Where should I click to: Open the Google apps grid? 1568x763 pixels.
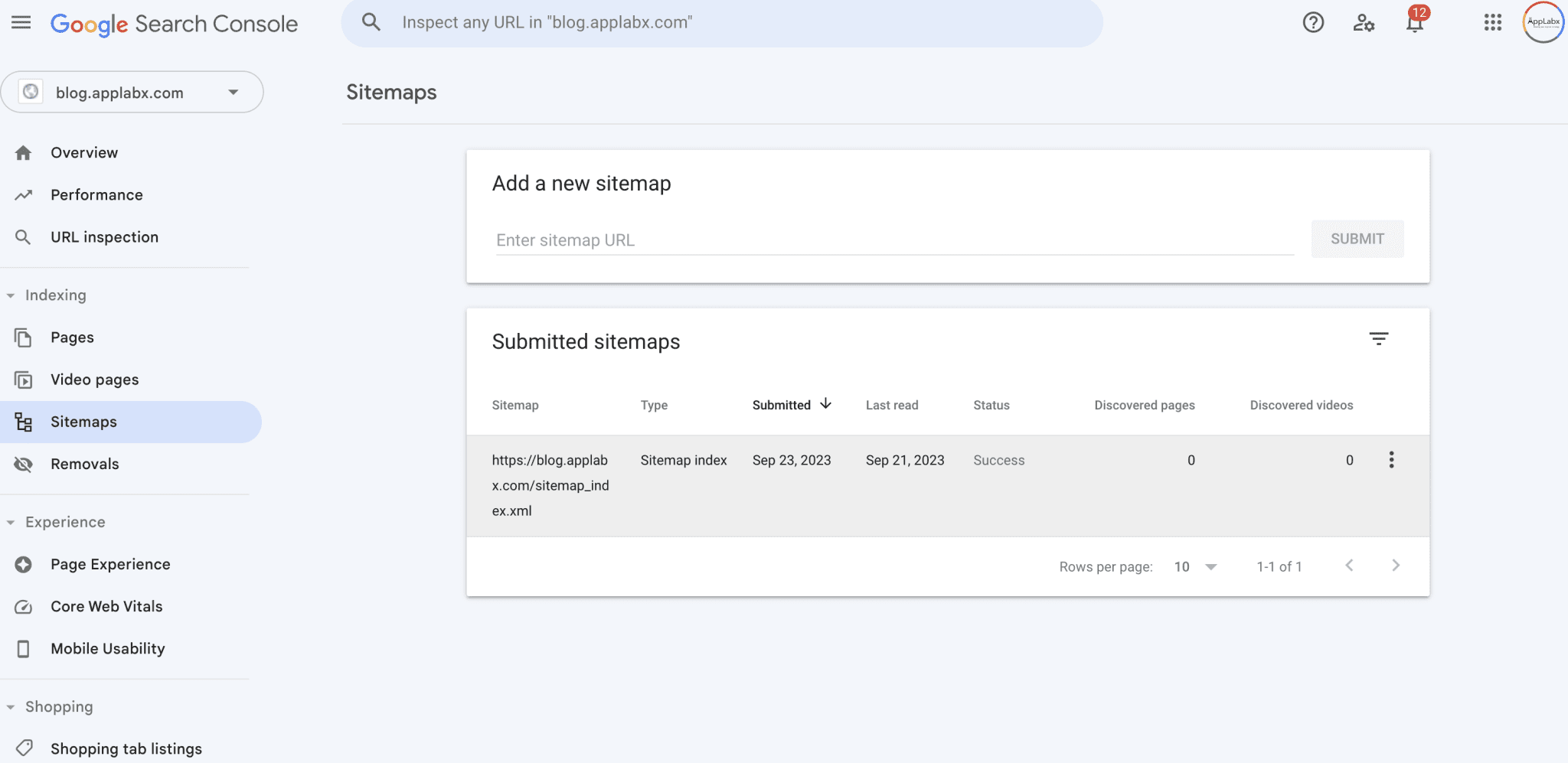point(1491,22)
